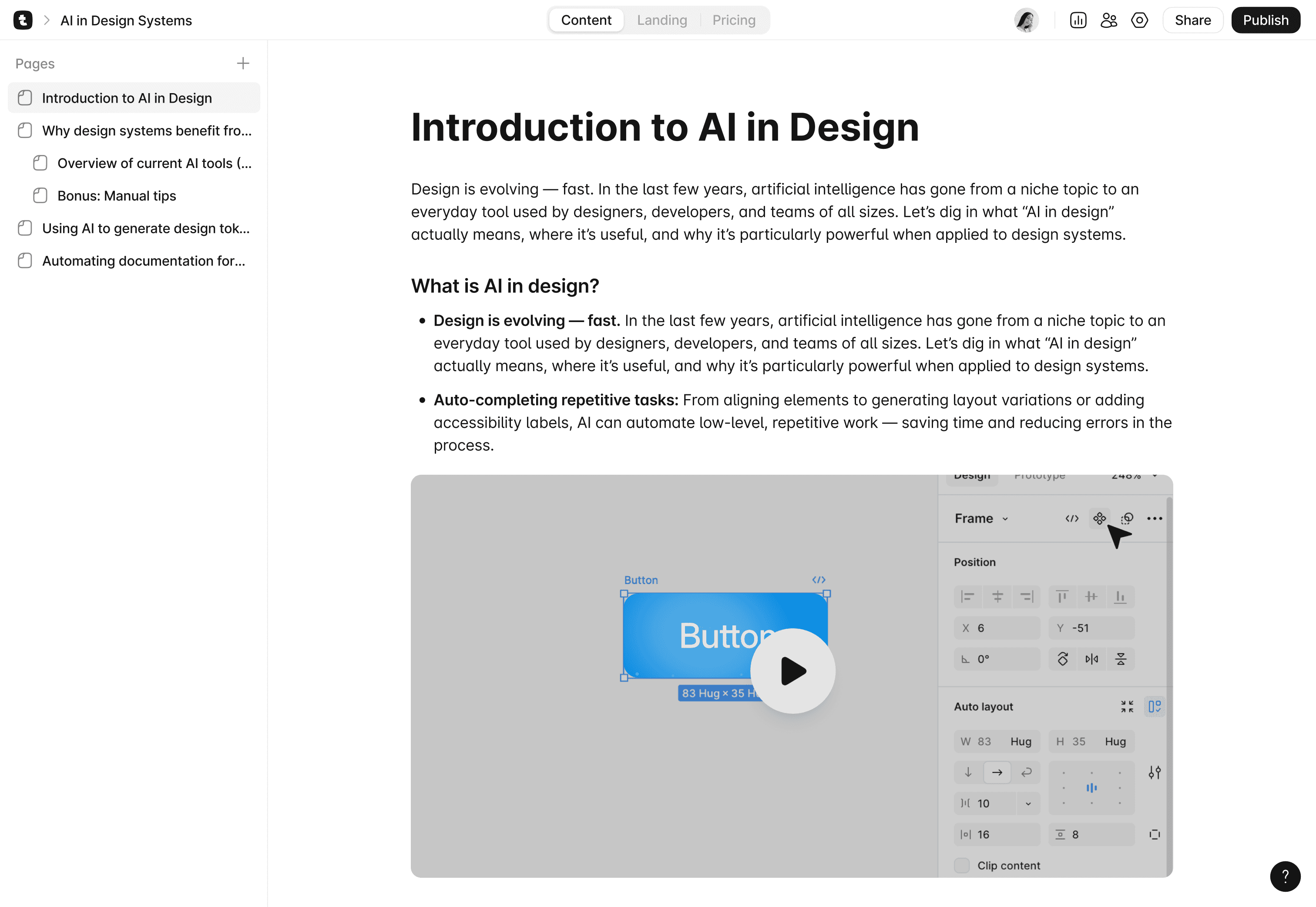Click the app logo home icon
The height and width of the screenshot is (907, 1316).
pos(23,20)
